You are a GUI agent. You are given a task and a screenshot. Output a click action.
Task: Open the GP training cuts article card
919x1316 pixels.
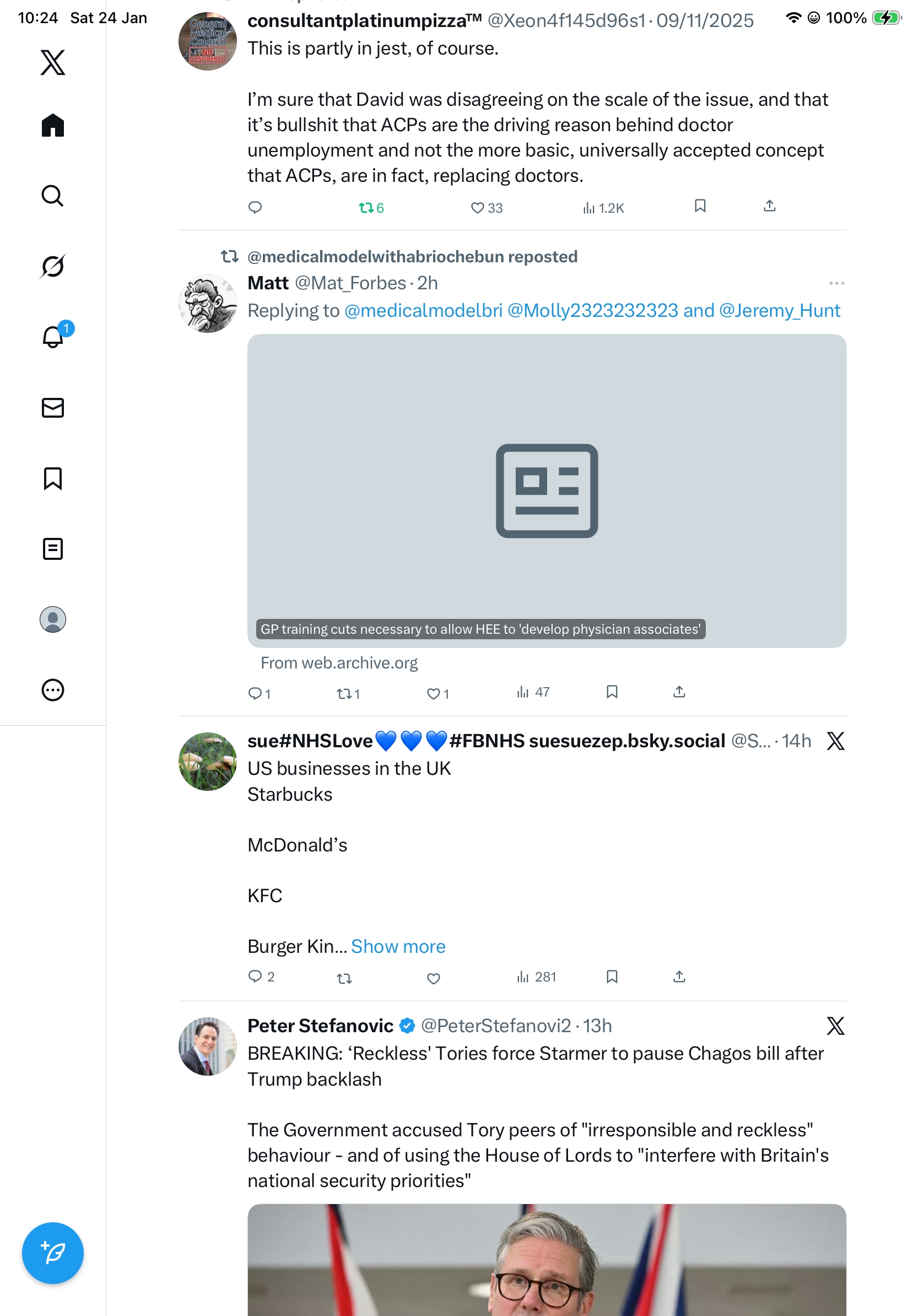pos(547,490)
